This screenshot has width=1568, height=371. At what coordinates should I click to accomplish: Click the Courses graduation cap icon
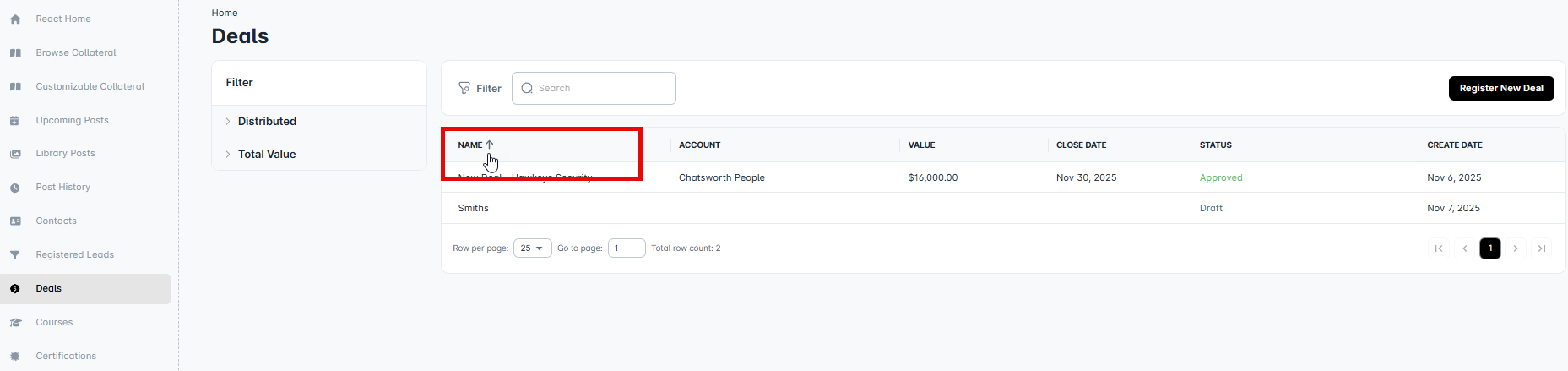[x=15, y=323]
